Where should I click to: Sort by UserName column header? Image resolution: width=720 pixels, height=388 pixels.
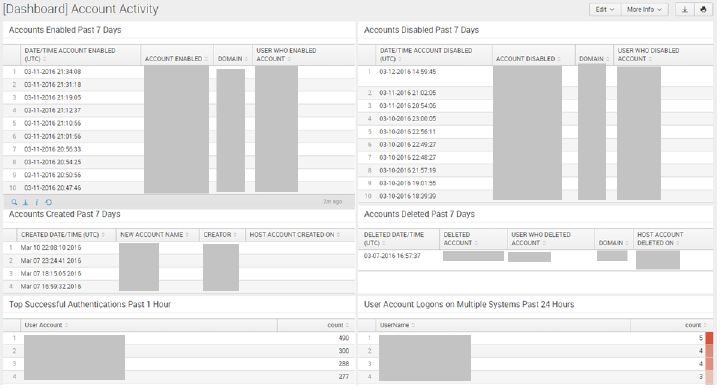click(x=494, y=325)
